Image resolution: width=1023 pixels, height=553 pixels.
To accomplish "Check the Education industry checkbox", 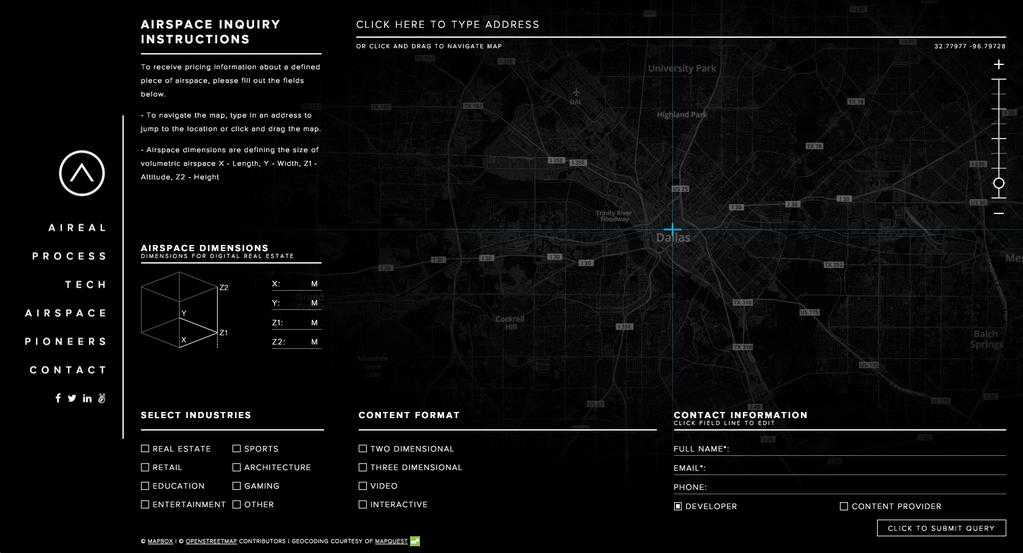I will click(x=145, y=486).
